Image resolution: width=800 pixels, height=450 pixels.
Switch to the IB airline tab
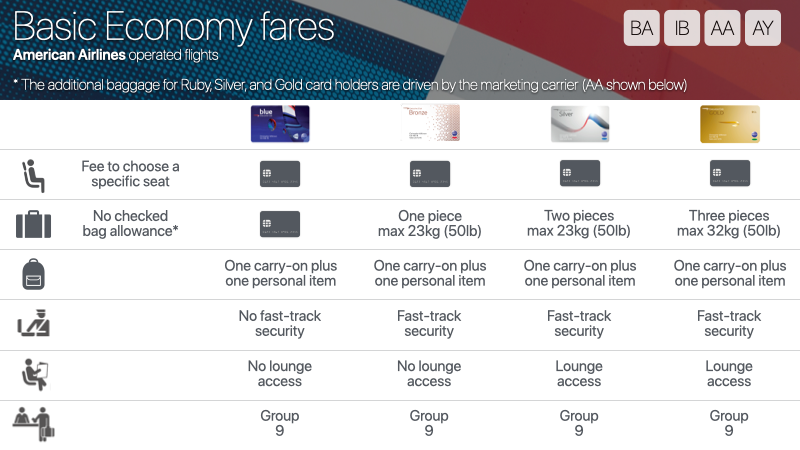coord(682,28)
